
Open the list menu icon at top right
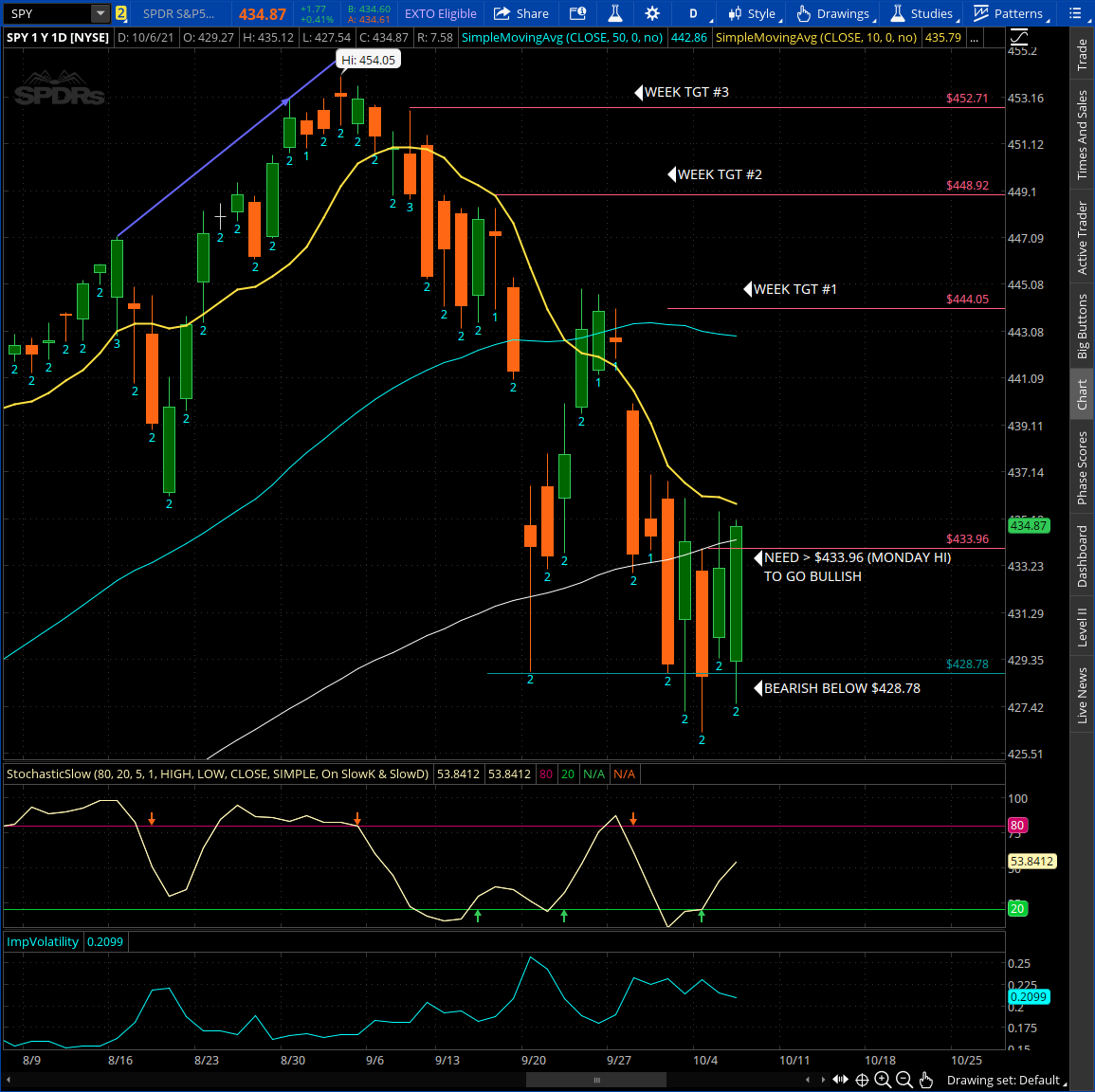tap(1075, 13)
